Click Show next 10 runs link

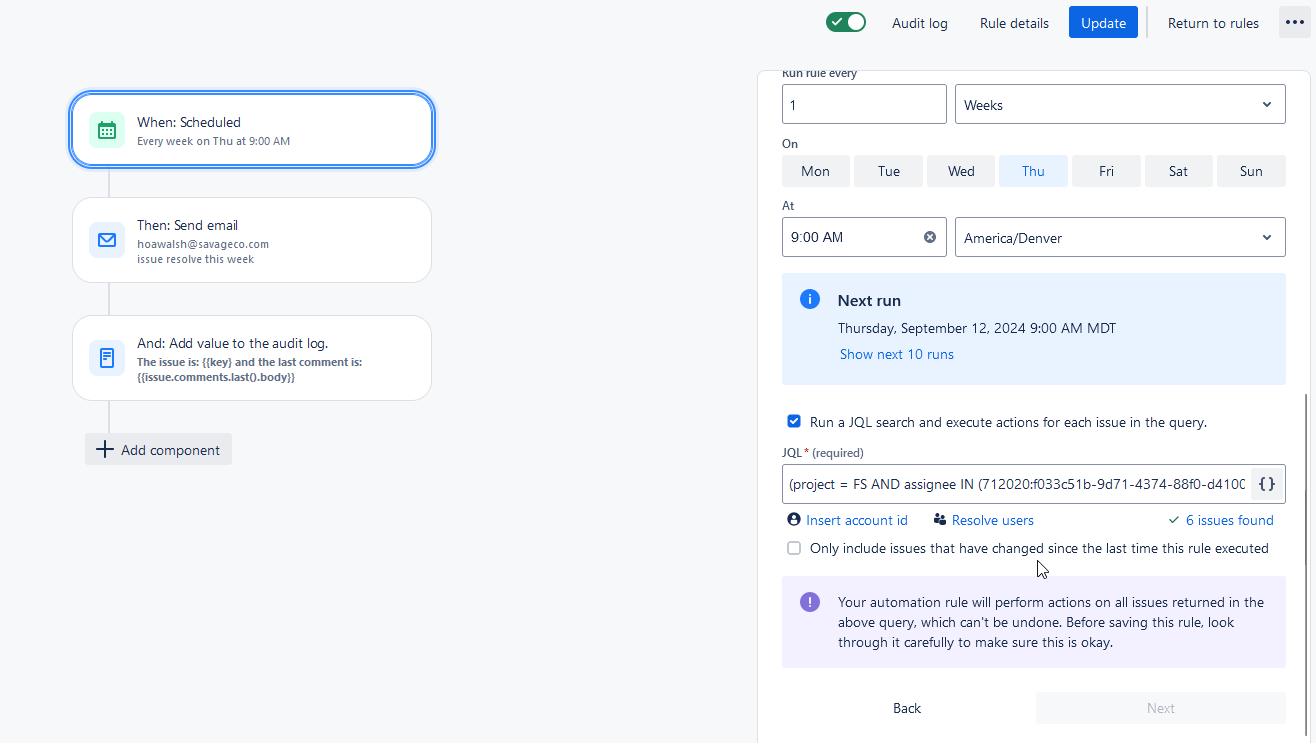897,354
